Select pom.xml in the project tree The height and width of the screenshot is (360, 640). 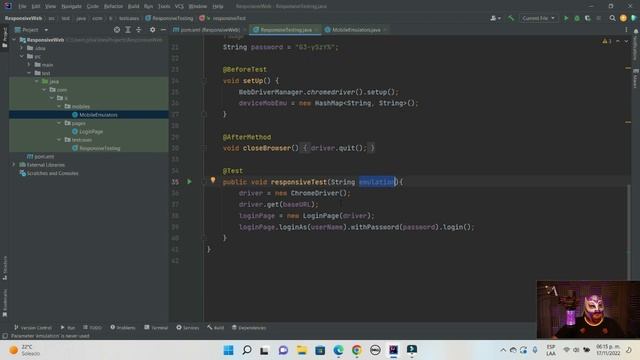[x=44, y=156]
